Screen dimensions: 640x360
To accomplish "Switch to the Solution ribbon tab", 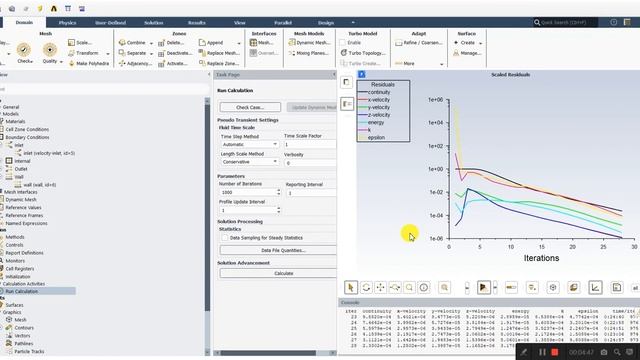I will pyautogui.click(x=153, y=23).
